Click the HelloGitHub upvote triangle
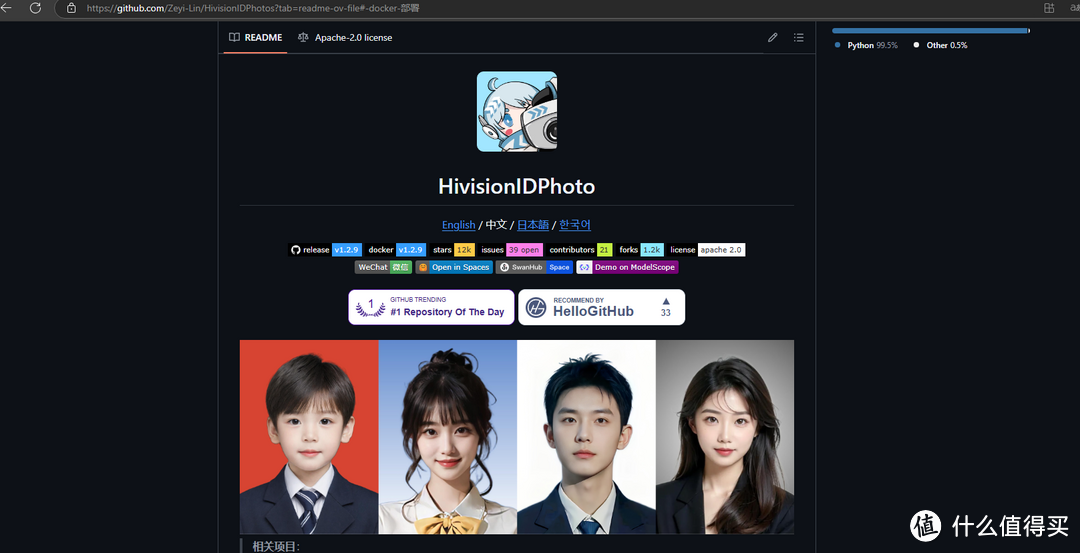Image resolution: width=1080 pixels, height=553 pixels. point(665,301)
